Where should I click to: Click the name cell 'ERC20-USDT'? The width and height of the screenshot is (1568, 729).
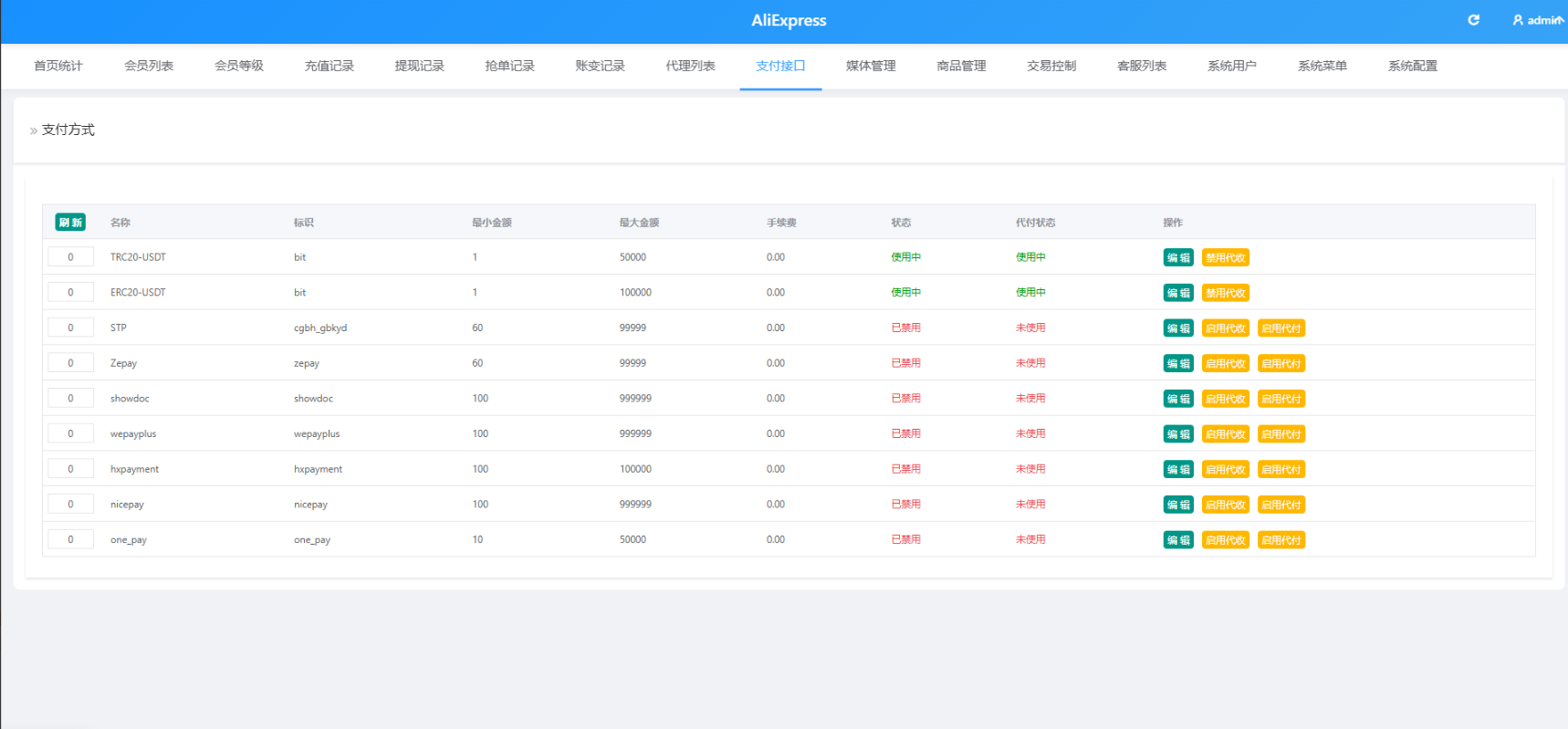click(x=138, y=293)
